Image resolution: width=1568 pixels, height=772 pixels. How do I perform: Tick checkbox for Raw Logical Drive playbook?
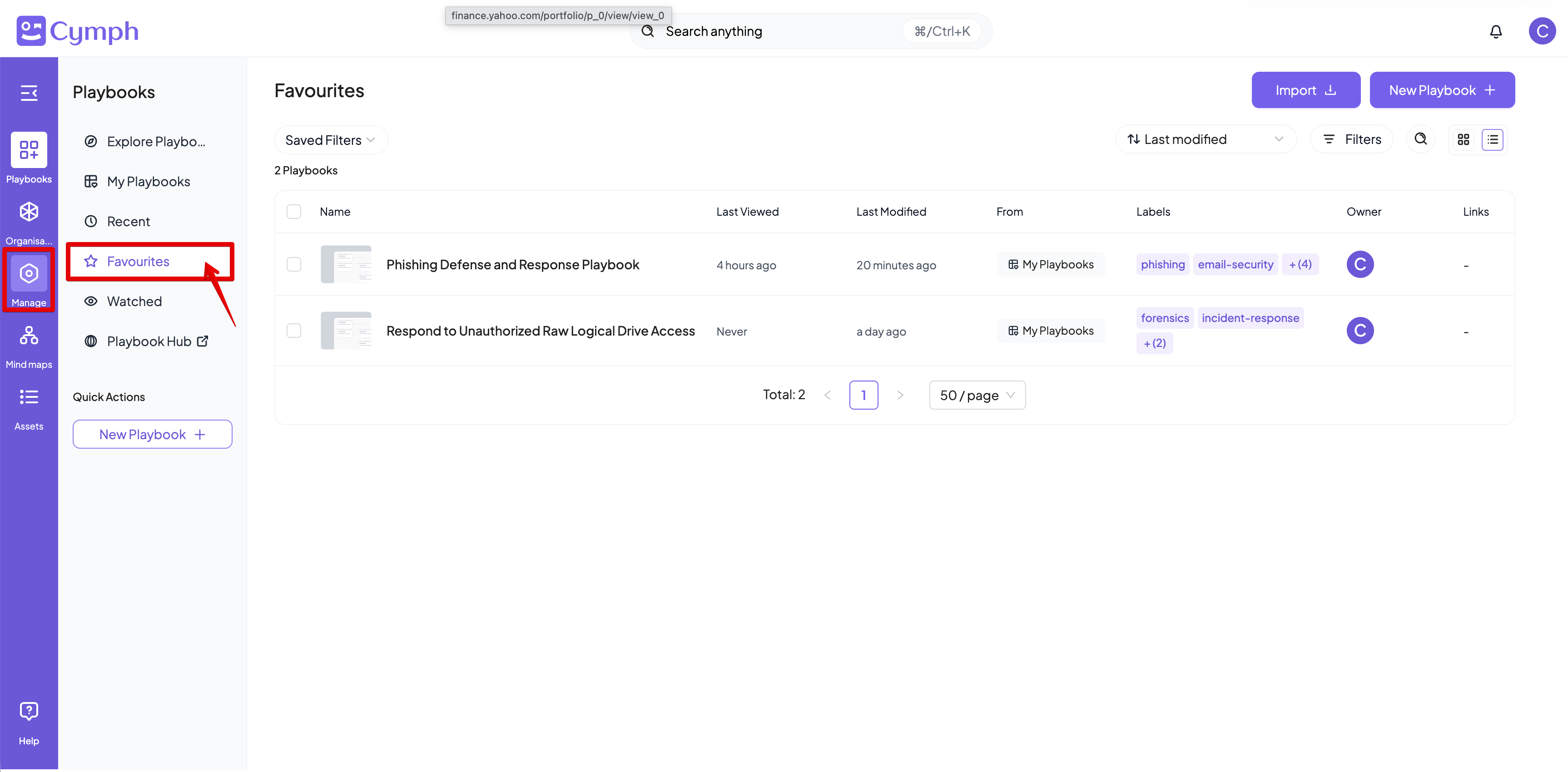[x=294, y=331]
